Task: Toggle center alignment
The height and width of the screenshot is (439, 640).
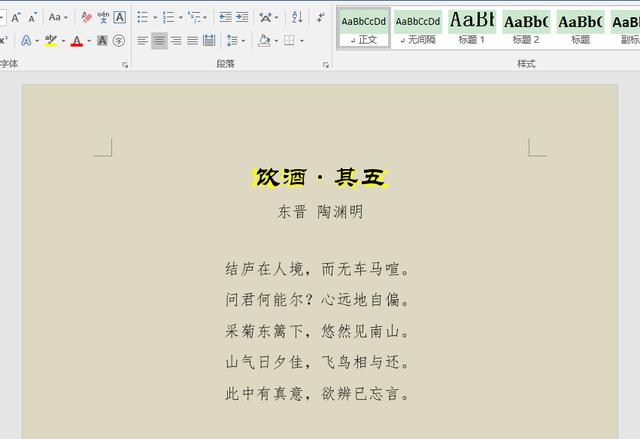Action: pos(159,41)
